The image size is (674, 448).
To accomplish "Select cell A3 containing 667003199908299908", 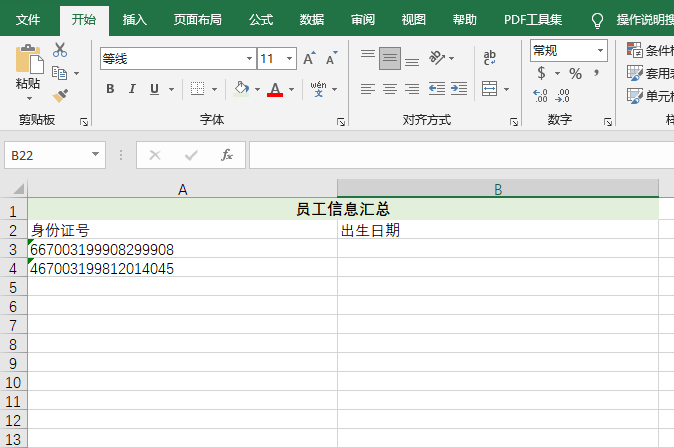I will (182, 249).
